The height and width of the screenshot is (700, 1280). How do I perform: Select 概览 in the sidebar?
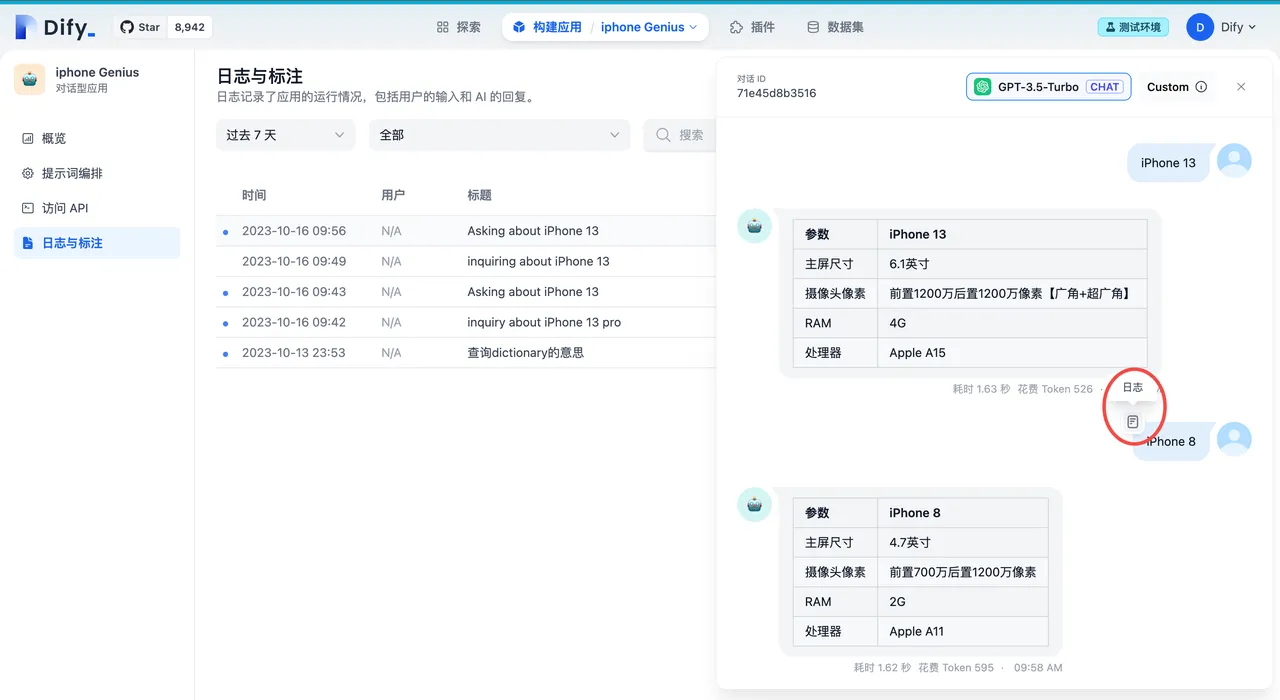(53, 138)
